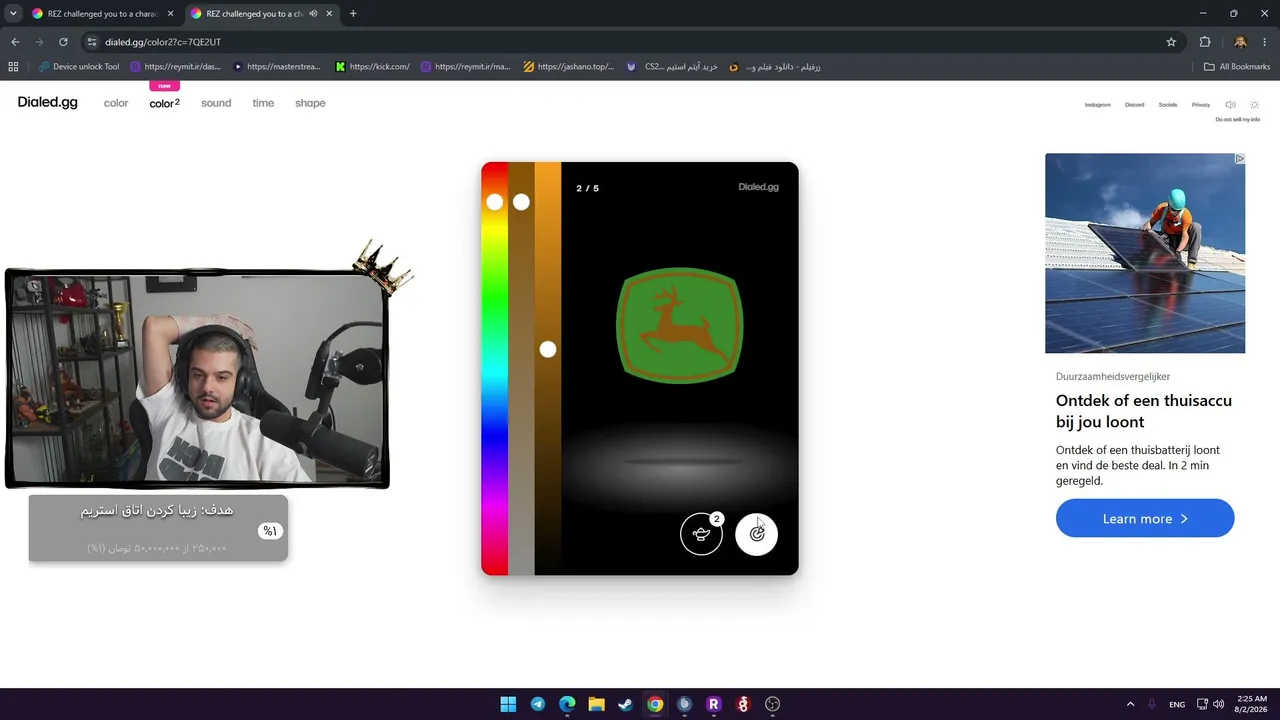The width and height of the screenshot is (1280, 720).
Task: Go to the time game mode
Action: tap(263, 103)
